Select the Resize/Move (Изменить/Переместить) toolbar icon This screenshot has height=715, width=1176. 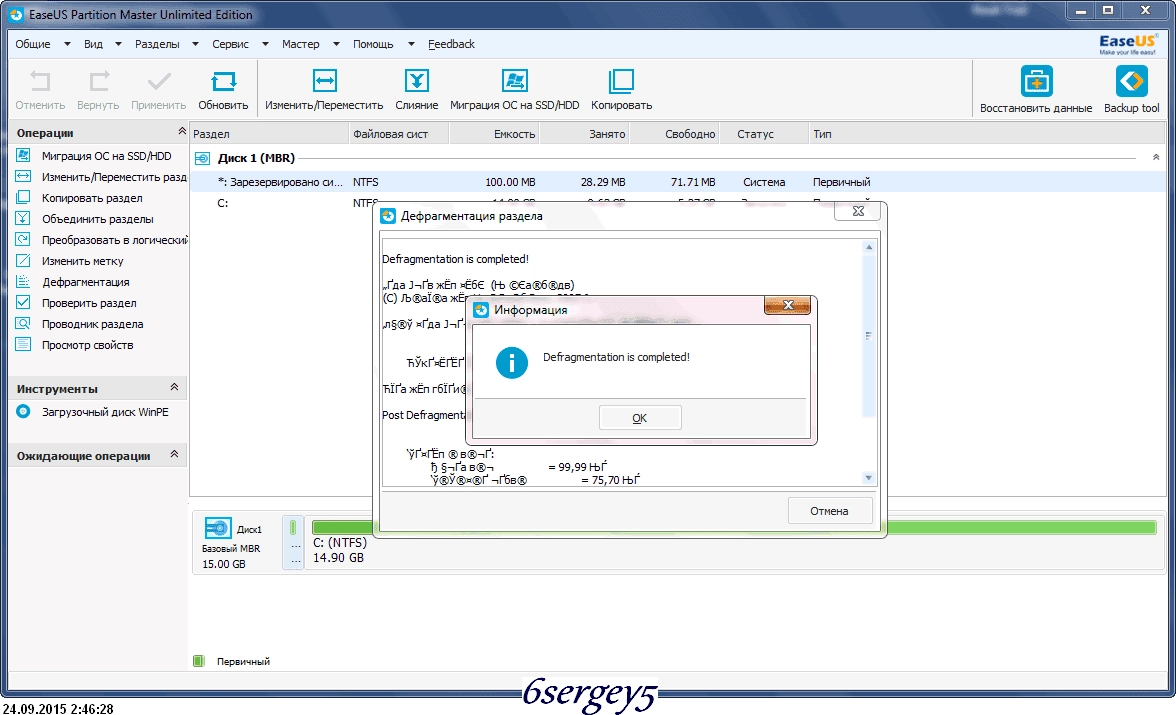[x=324, y=80]
